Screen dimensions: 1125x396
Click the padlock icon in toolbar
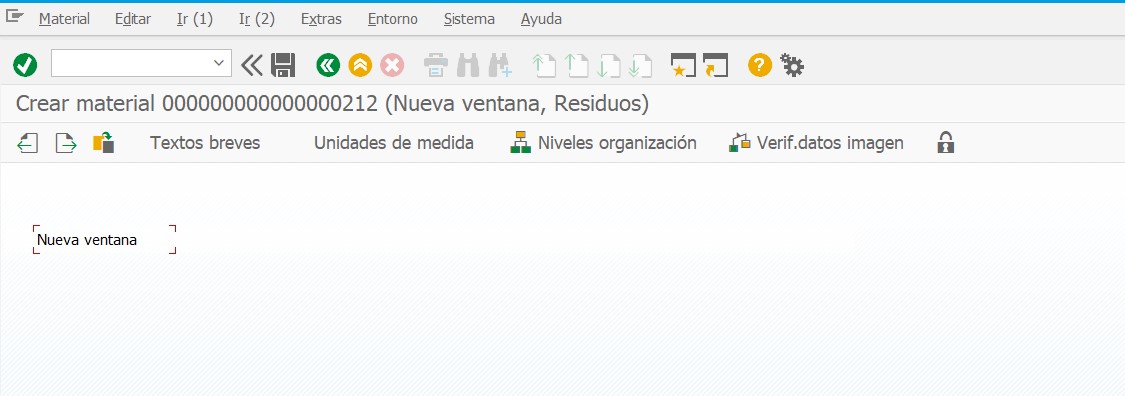pyautogui.click(x=946, y=143)
